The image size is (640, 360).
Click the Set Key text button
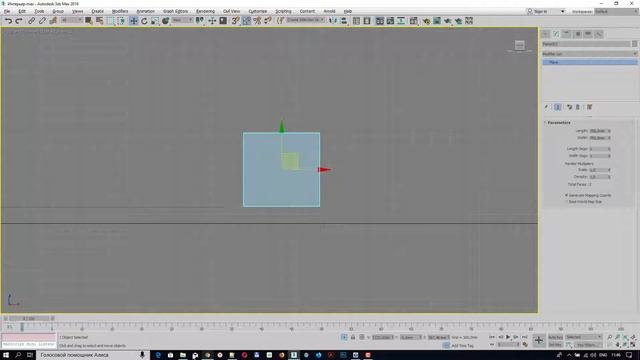coord(555,345)
